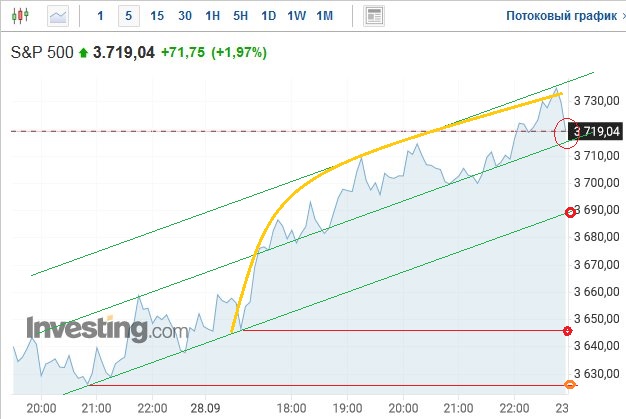
Task: Click the red marker at 3 690 level
Action: tap(570, 212)
